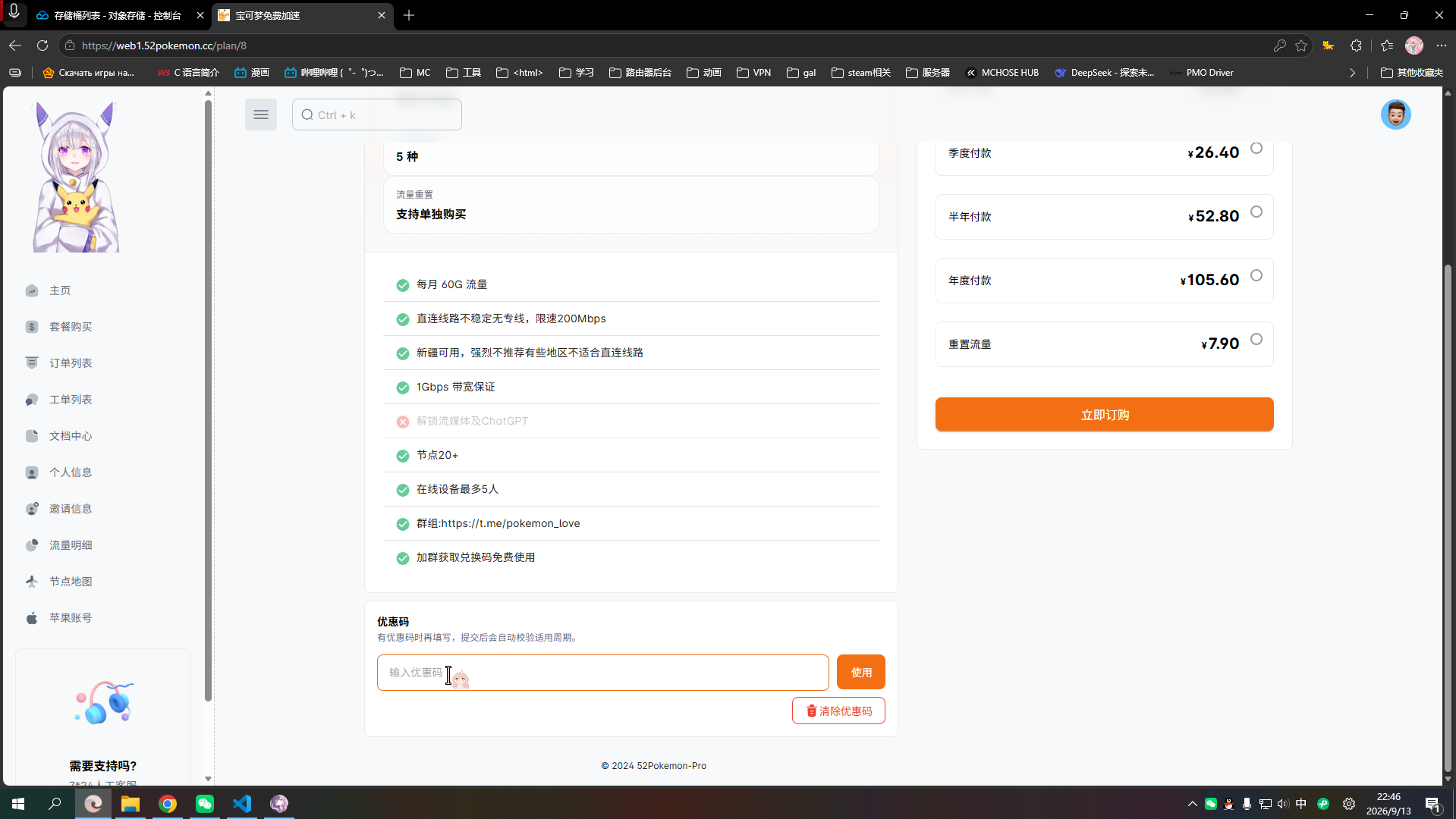Select the 年度付款 radio button
This screenshot has height=819, width=1456.
tap(1256, 276)
